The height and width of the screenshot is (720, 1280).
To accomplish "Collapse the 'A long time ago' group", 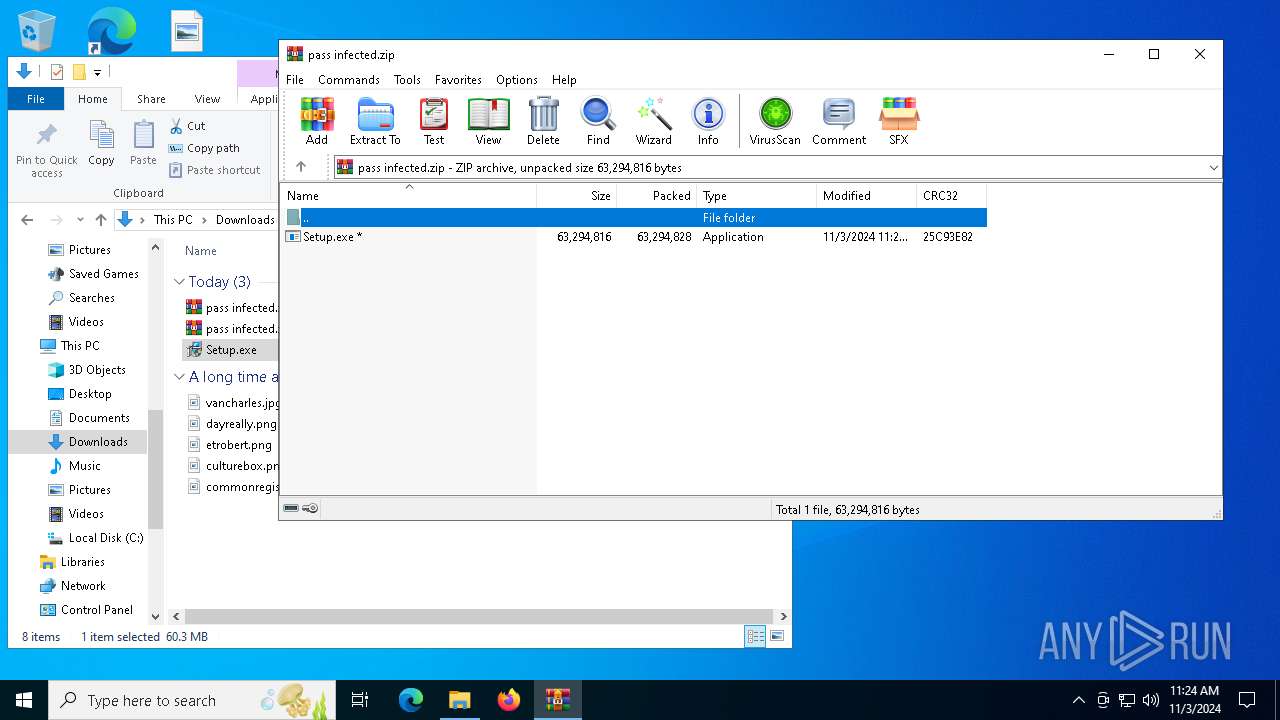I will tap(179, 377).
